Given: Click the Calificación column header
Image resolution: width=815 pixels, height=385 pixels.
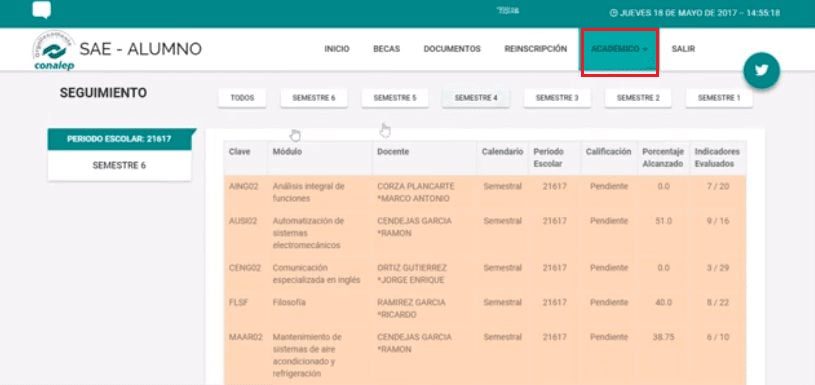Looking at the screenshot, I should tap(608, 152).
